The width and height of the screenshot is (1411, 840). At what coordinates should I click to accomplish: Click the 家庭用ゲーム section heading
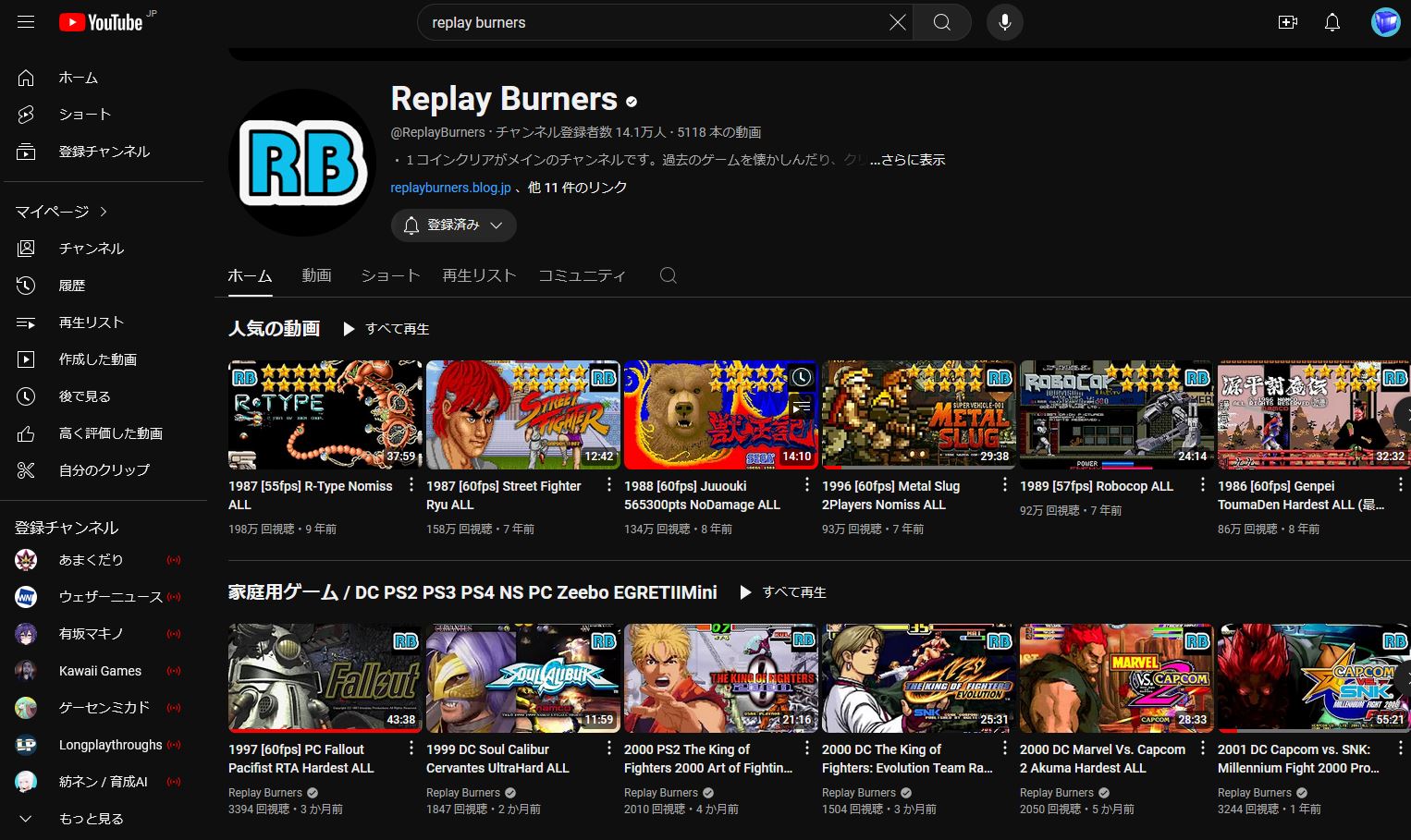click(x=472, y=592)
